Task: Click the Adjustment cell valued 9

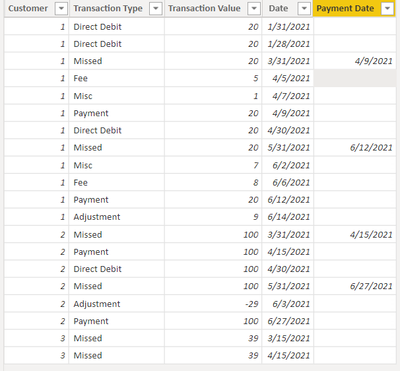Action: [x=116, y=217]
